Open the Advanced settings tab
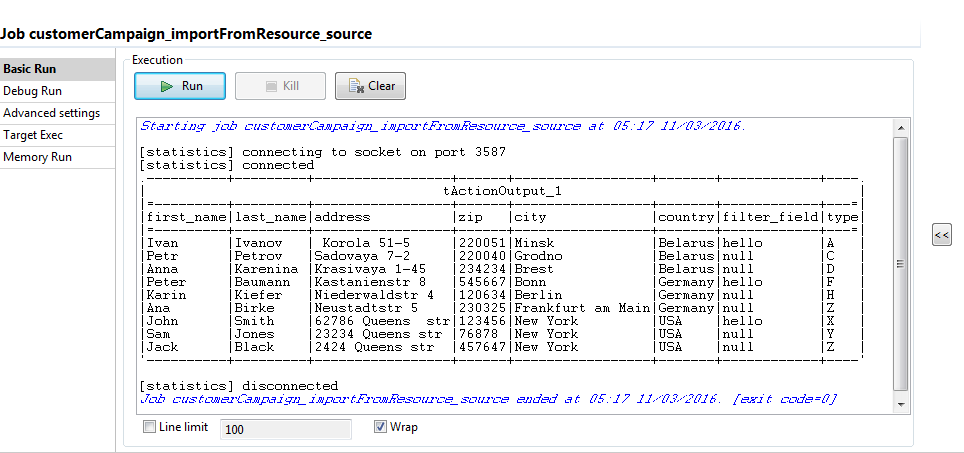 click(51, 113)
